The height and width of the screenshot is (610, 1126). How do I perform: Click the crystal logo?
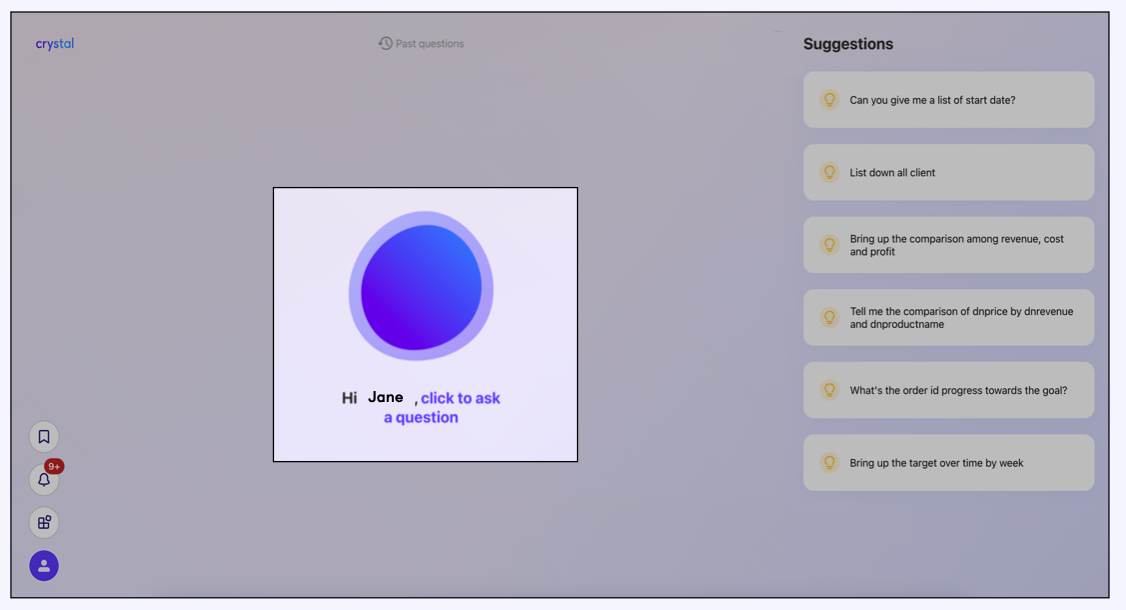55,44
